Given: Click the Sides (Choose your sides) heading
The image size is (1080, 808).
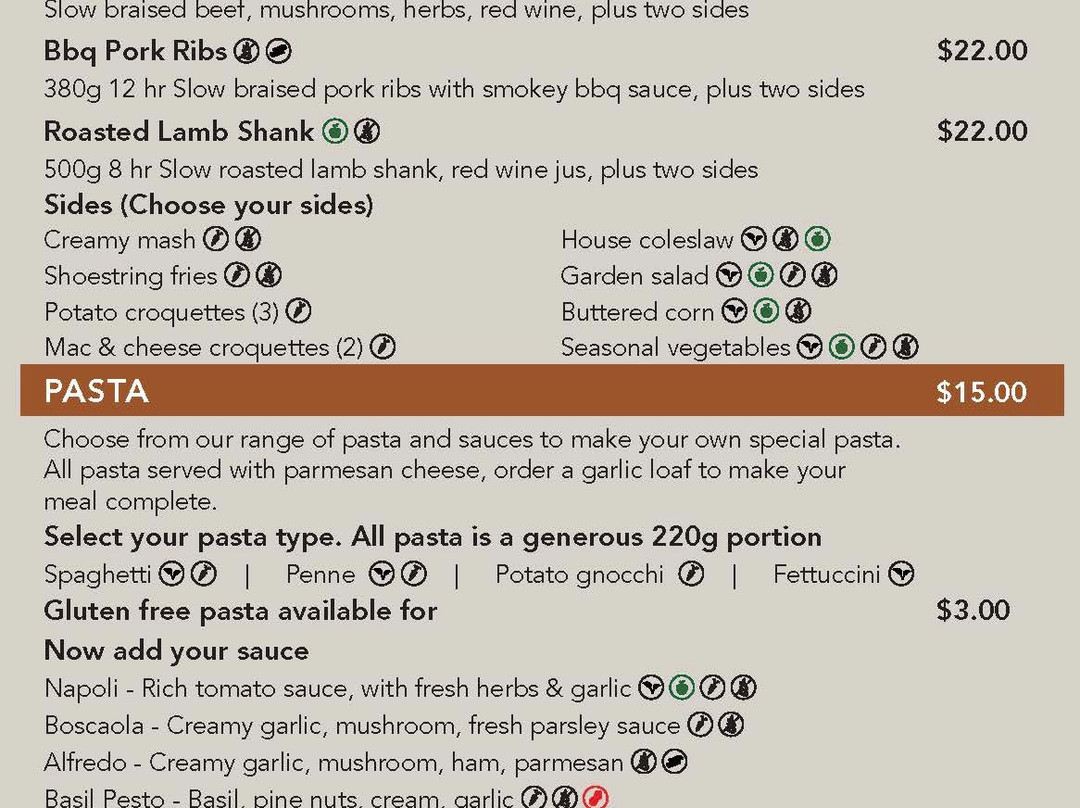Looking at the screenshot, I should tap(209, 205).
